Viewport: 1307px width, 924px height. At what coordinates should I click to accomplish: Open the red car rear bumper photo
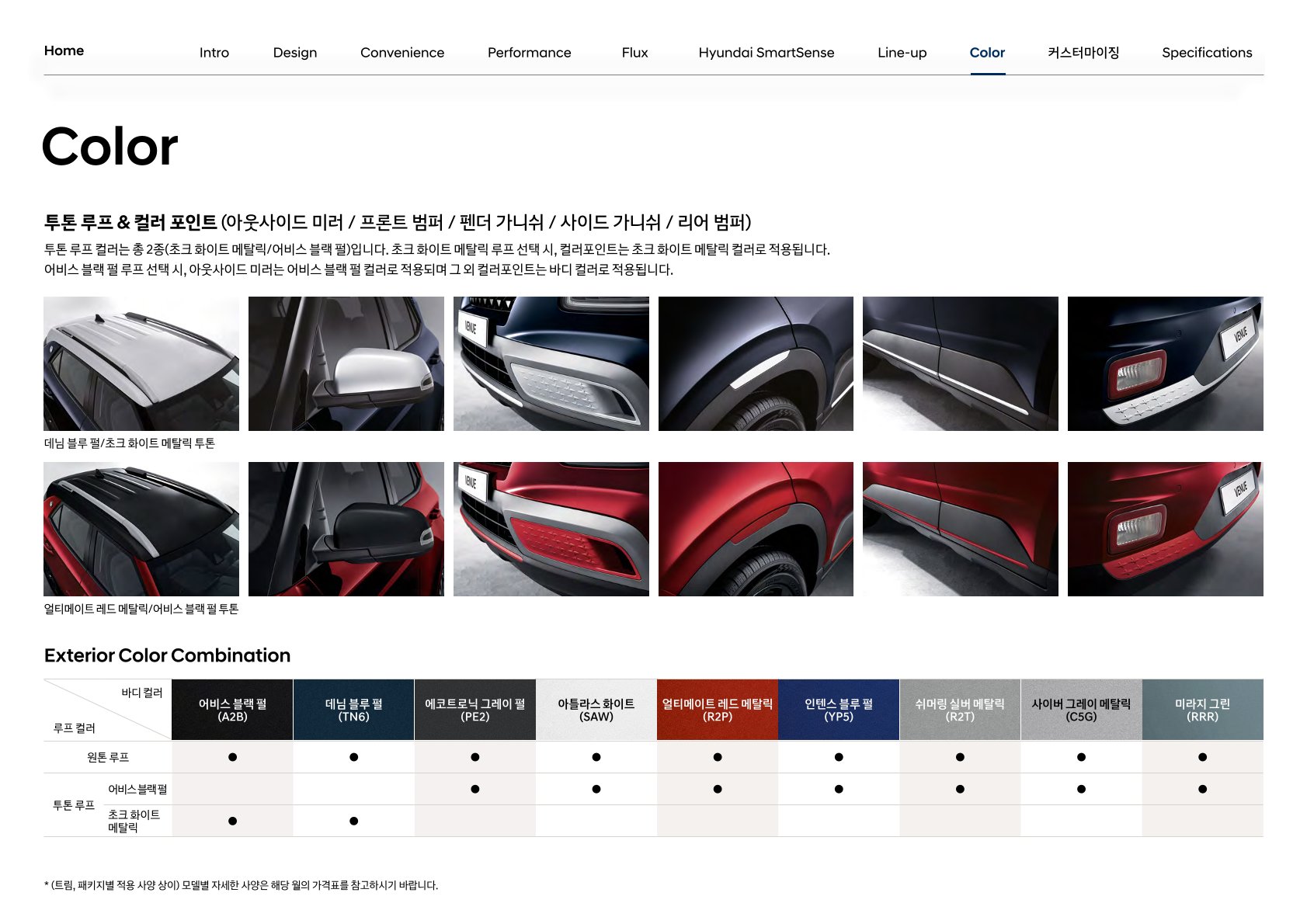tap(1166, 529)
